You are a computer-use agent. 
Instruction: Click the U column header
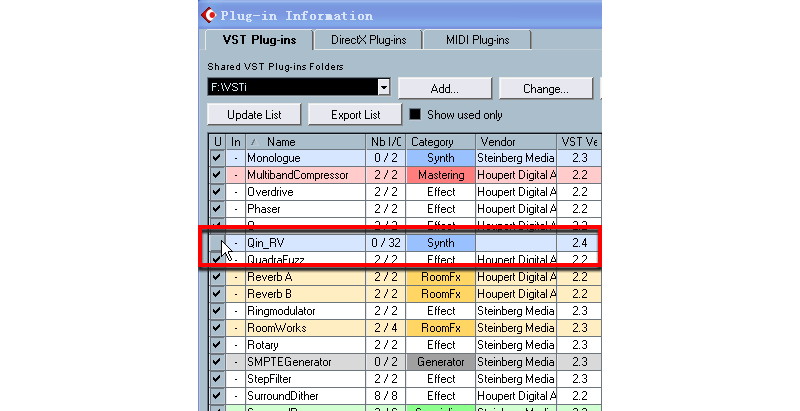(x=217, y=142)
